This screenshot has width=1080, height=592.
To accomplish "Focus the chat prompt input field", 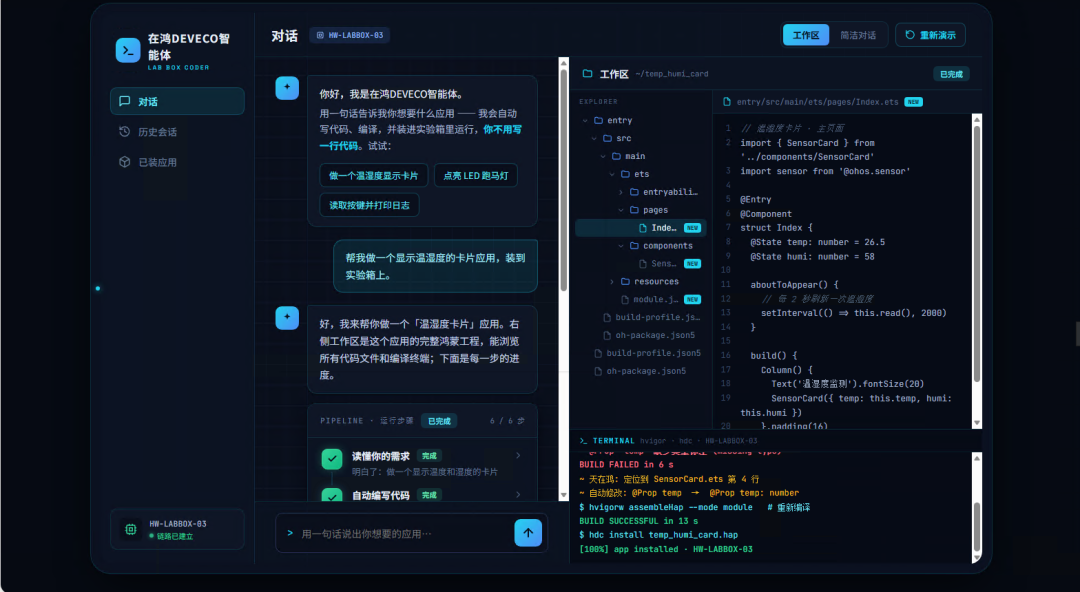I will [403, 533].
